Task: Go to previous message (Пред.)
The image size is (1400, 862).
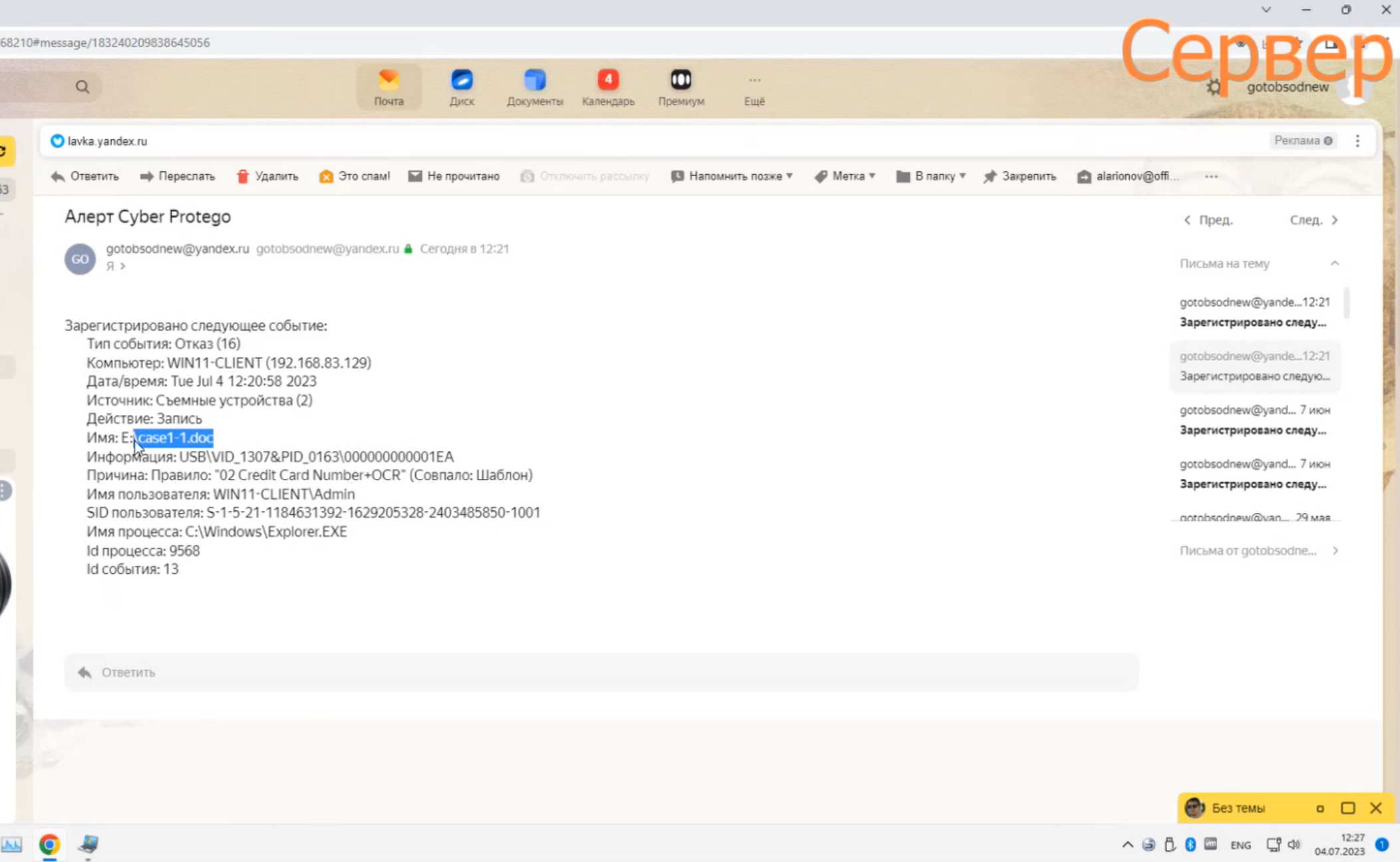Action: click(1208, 220)
